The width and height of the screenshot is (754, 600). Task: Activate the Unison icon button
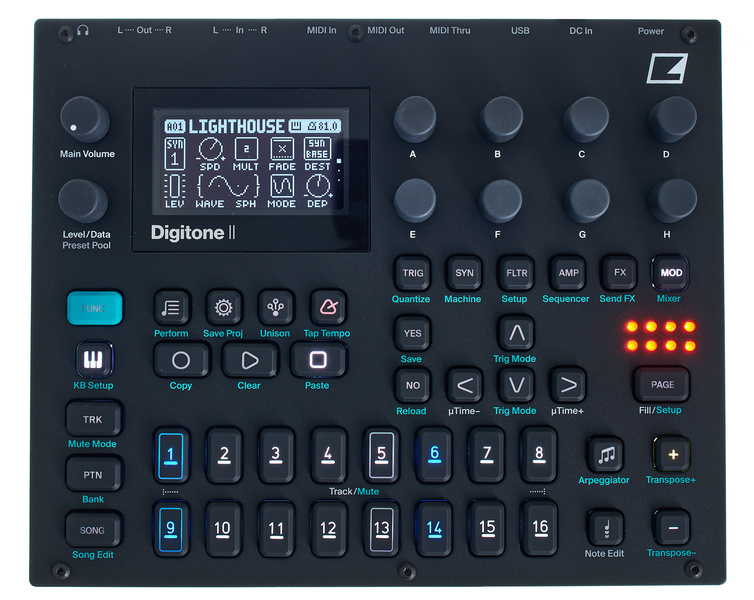[x=276, y=307]
